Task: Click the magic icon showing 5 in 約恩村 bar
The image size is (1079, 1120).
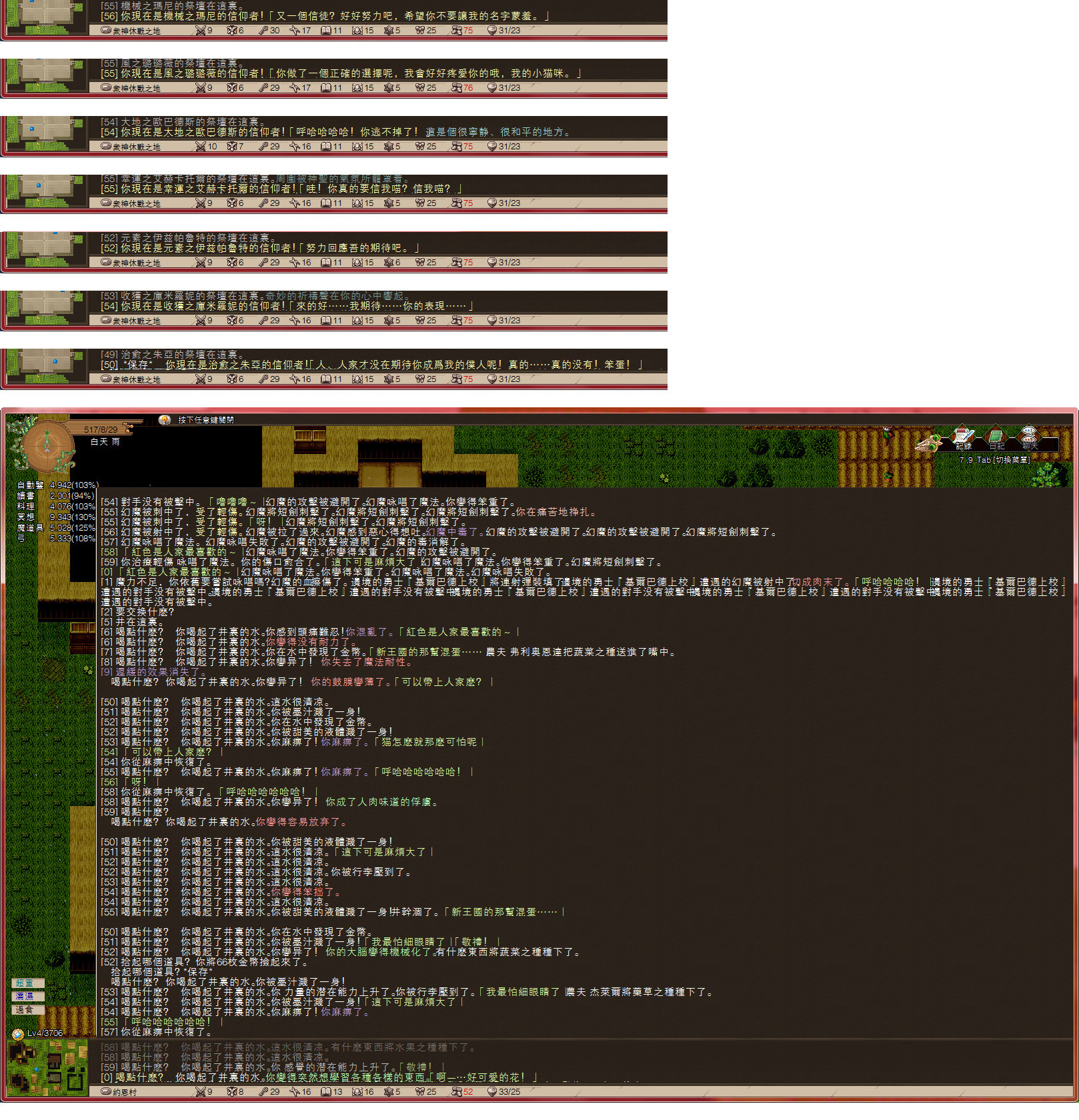Action: click(389, 1091)
